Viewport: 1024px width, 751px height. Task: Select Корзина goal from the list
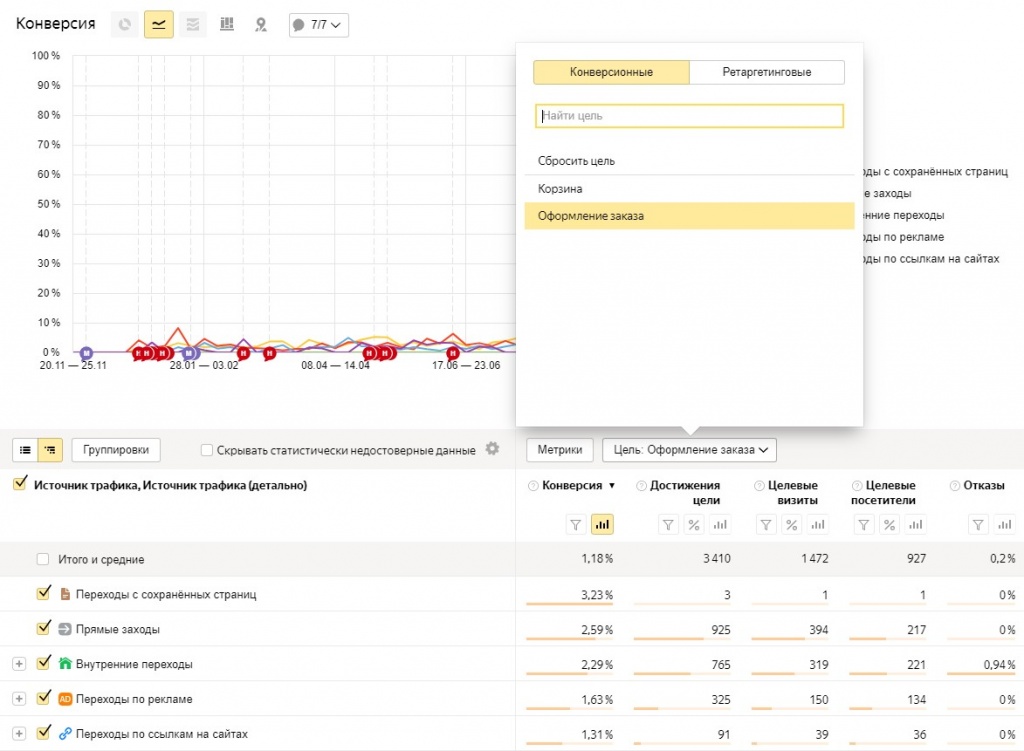[560, 189]
